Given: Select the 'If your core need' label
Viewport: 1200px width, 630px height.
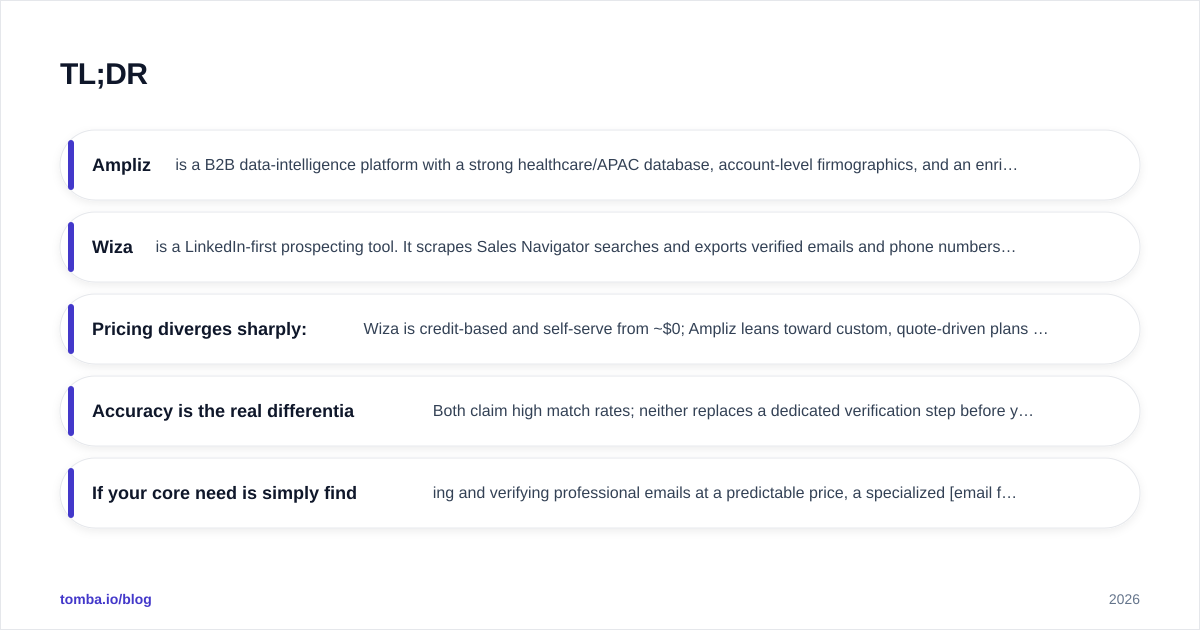Looking at the screenshot, I should pyautogui.click(x=224, y=493).
